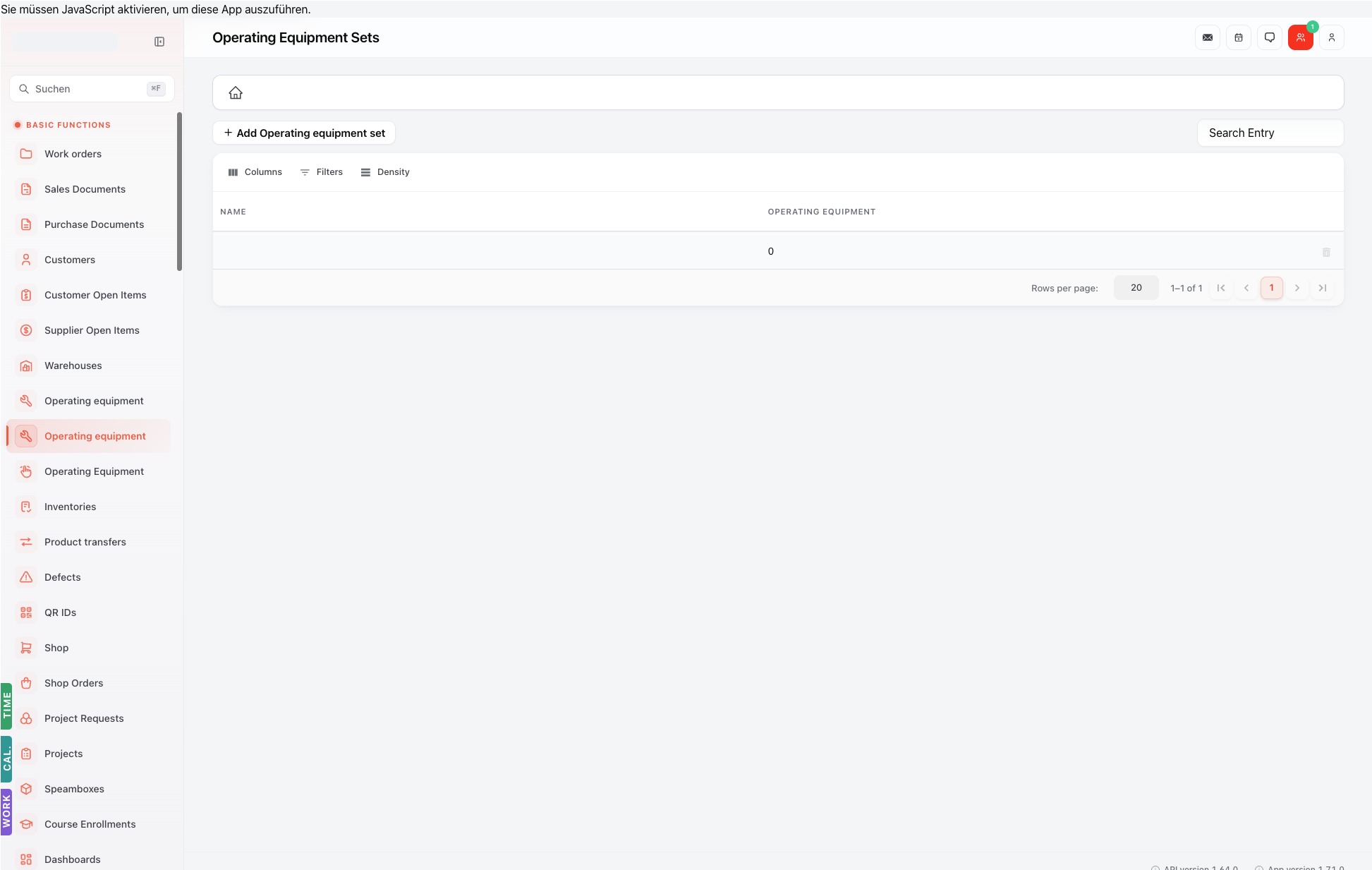Screen dimensions: 1372x870
Task: Click the Customer Open Items icon
Action: pyautogui.click(x=26, y=295)
